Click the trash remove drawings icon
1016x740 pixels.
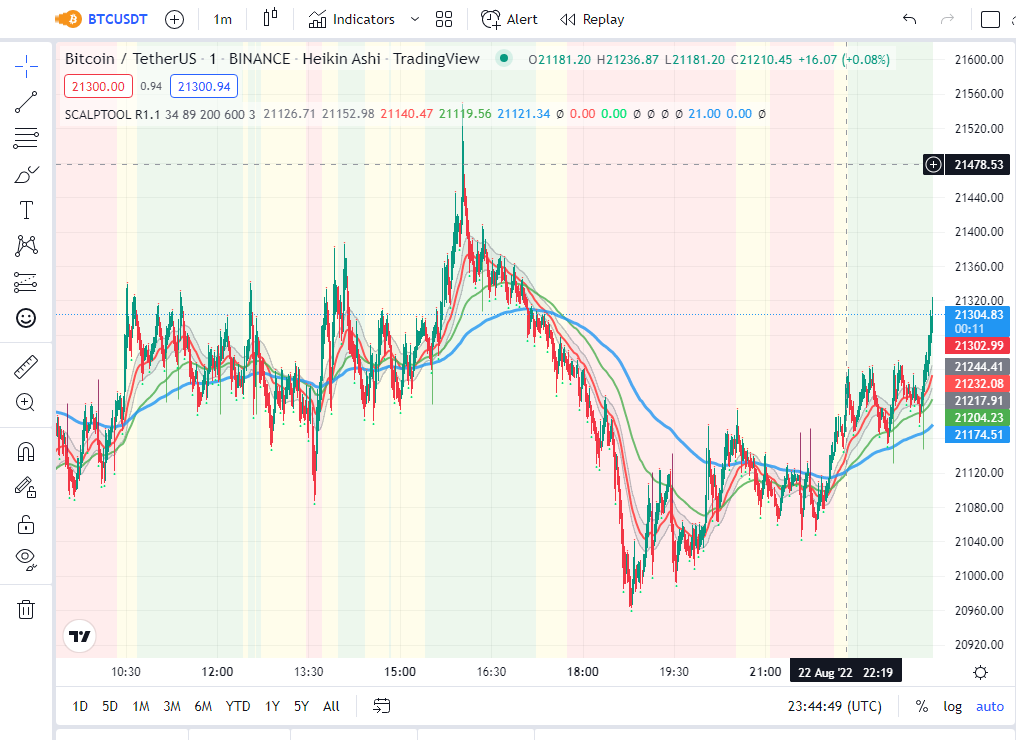click(26, 609)
